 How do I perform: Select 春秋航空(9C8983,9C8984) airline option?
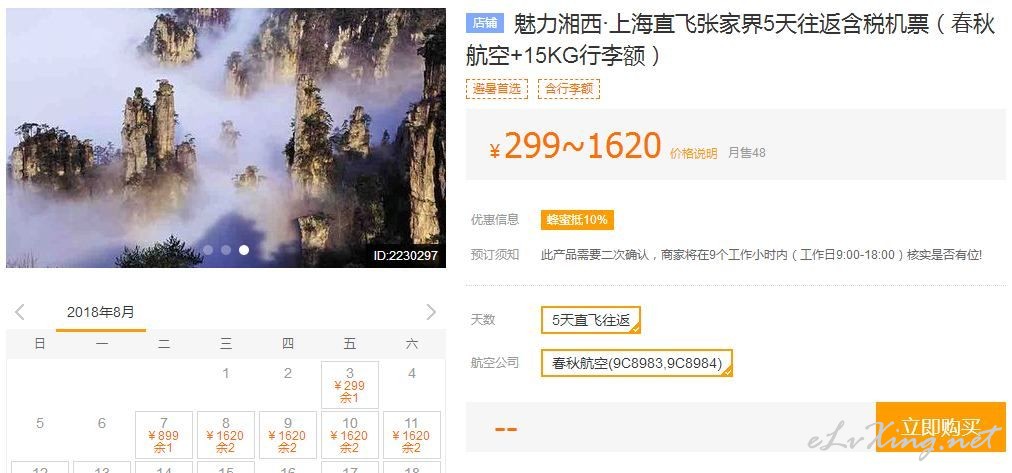[x=637, y=363]
